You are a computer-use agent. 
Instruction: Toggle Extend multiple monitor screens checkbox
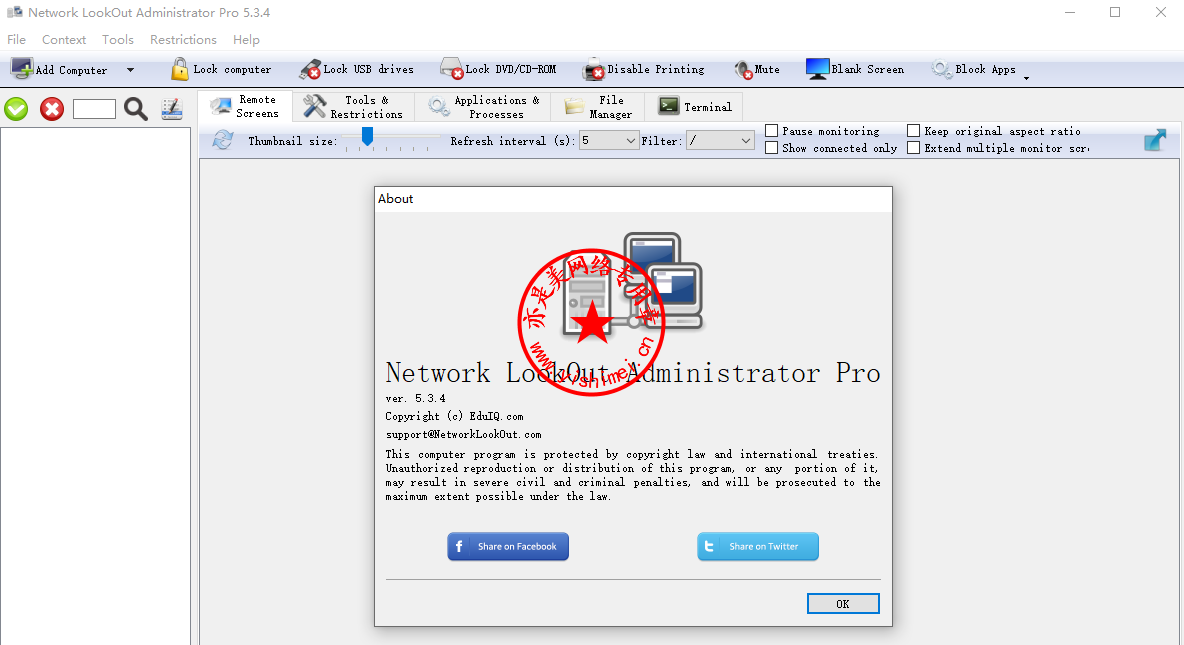(x=914, y=148)
